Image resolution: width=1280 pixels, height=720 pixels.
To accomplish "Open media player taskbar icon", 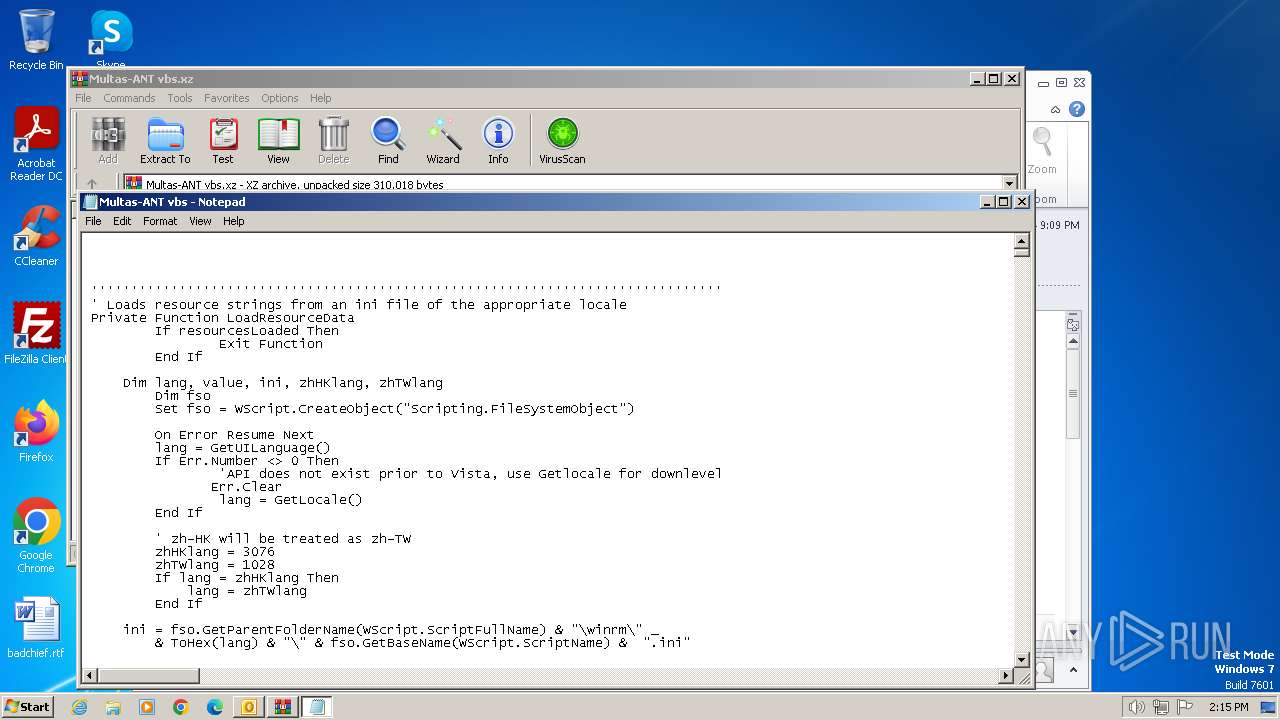I will coord(147,707).
